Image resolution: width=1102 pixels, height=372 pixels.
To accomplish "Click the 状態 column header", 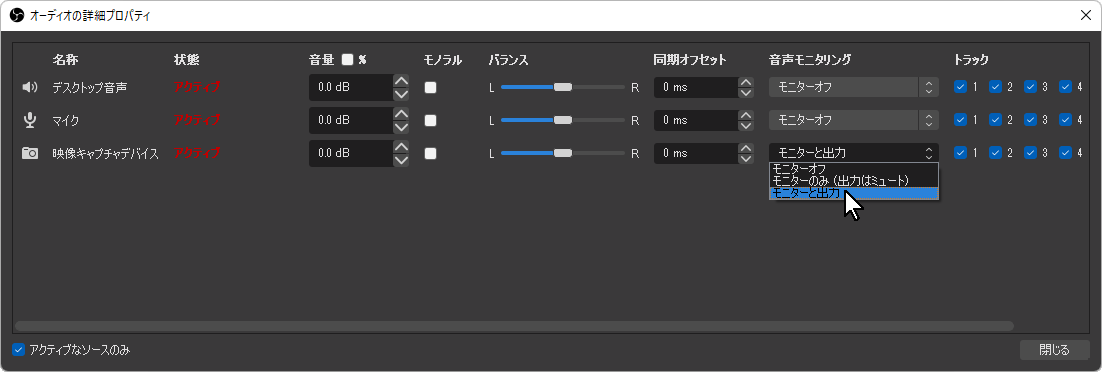I will (x=186, y=60).
